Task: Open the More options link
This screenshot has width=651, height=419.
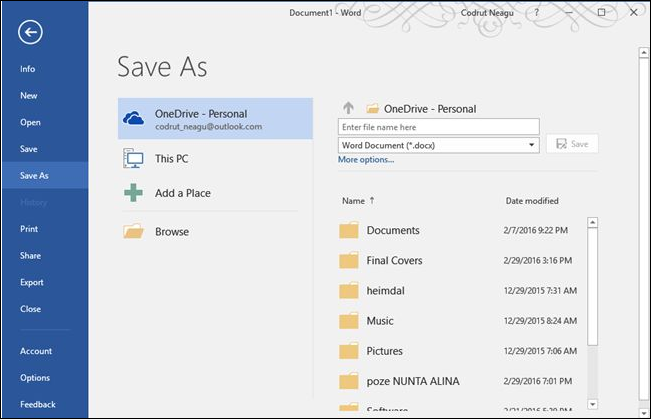Action: pos(366,159)
